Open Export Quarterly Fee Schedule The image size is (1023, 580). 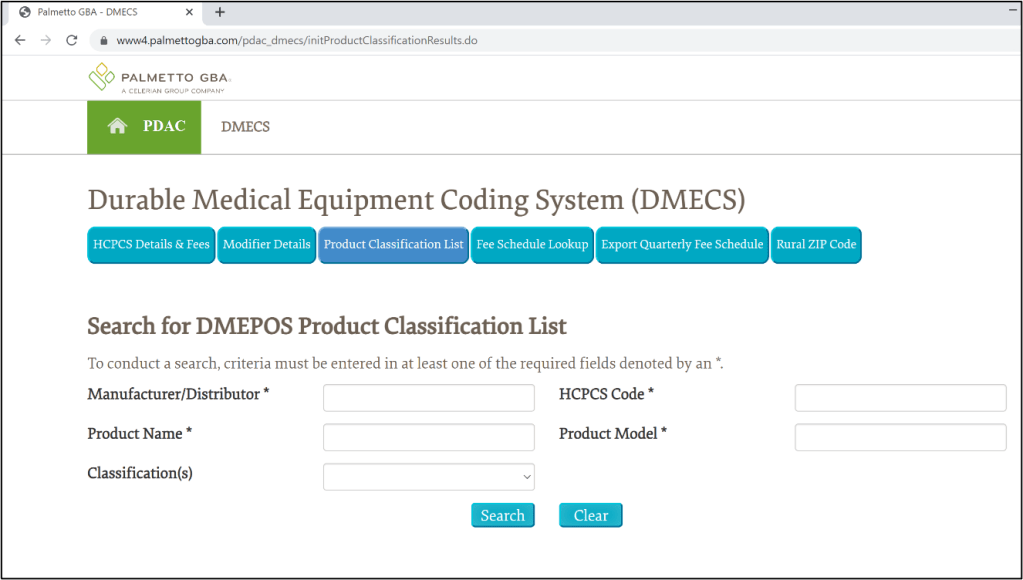(x=682, y=245)
